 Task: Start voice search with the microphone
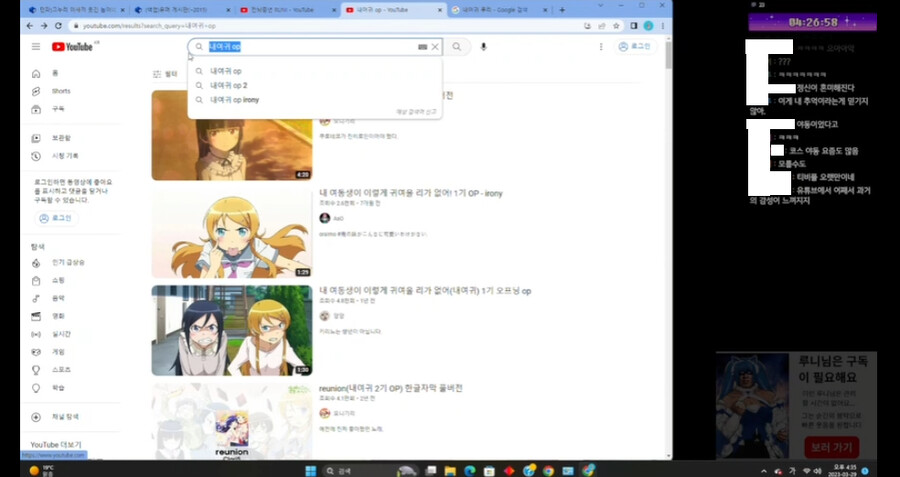[x=483, y=47]
